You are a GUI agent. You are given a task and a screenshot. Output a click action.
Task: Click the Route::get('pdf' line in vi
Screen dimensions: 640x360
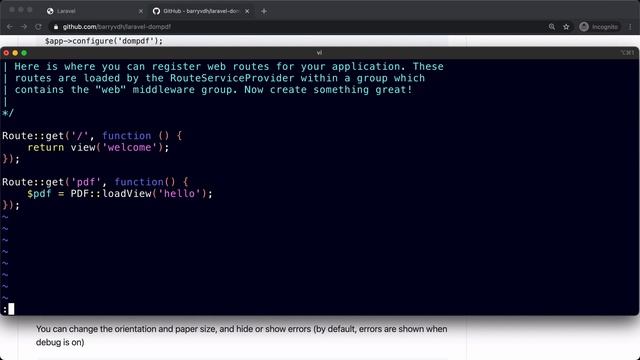95,182
